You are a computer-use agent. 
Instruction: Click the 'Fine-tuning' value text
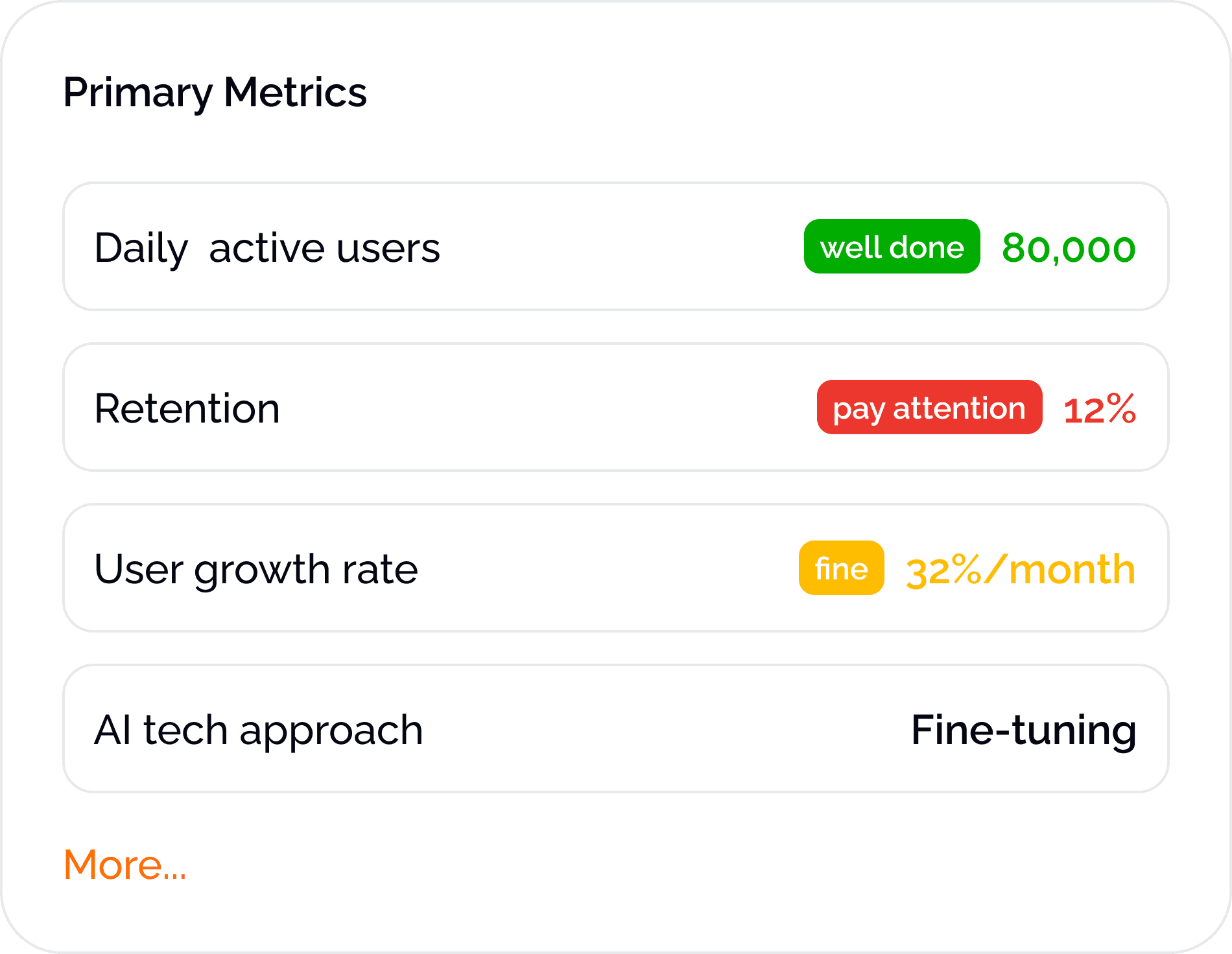(x=1023, y=730)
